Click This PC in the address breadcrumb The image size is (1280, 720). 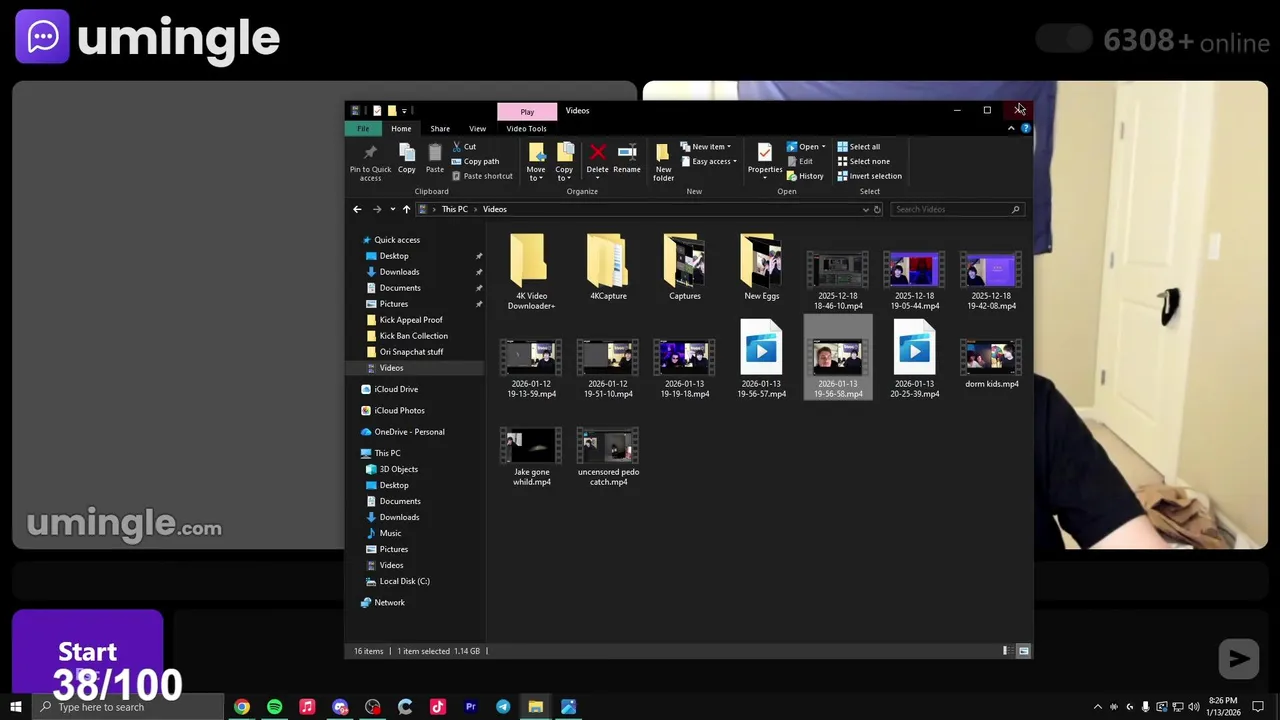[x=455, y=209]
